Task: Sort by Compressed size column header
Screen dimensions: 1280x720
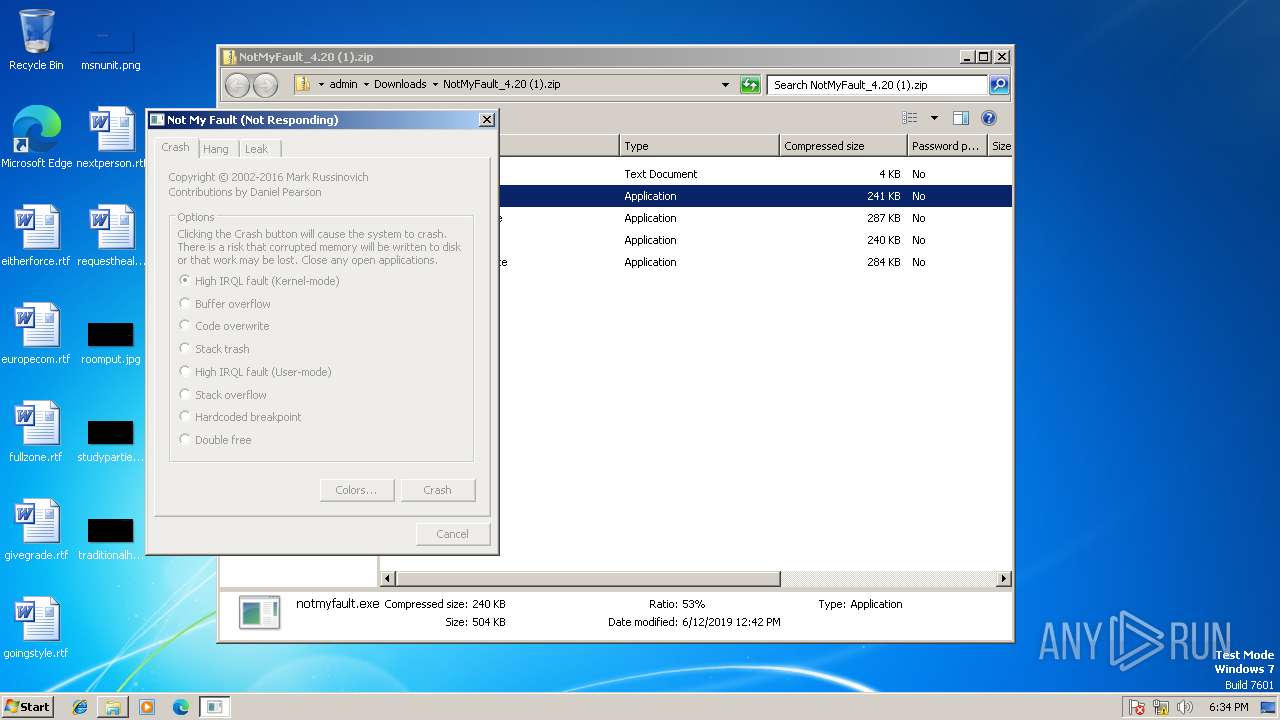Action: 843,146
